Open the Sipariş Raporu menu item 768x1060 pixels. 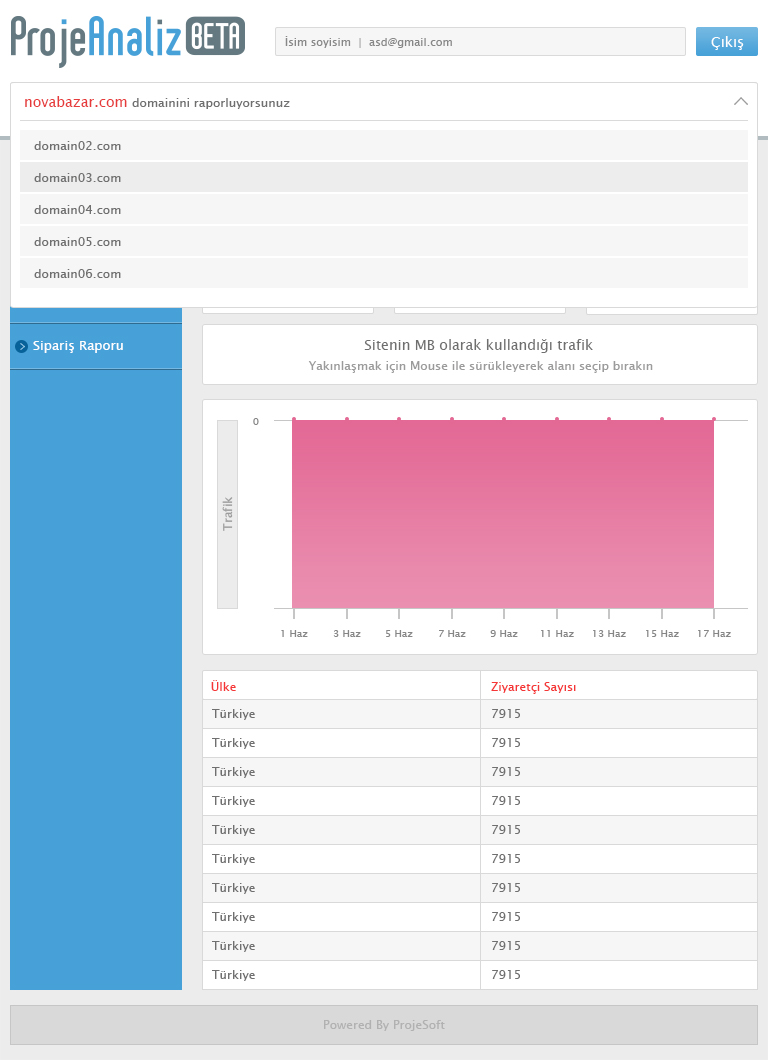click(x=78, y=346)
